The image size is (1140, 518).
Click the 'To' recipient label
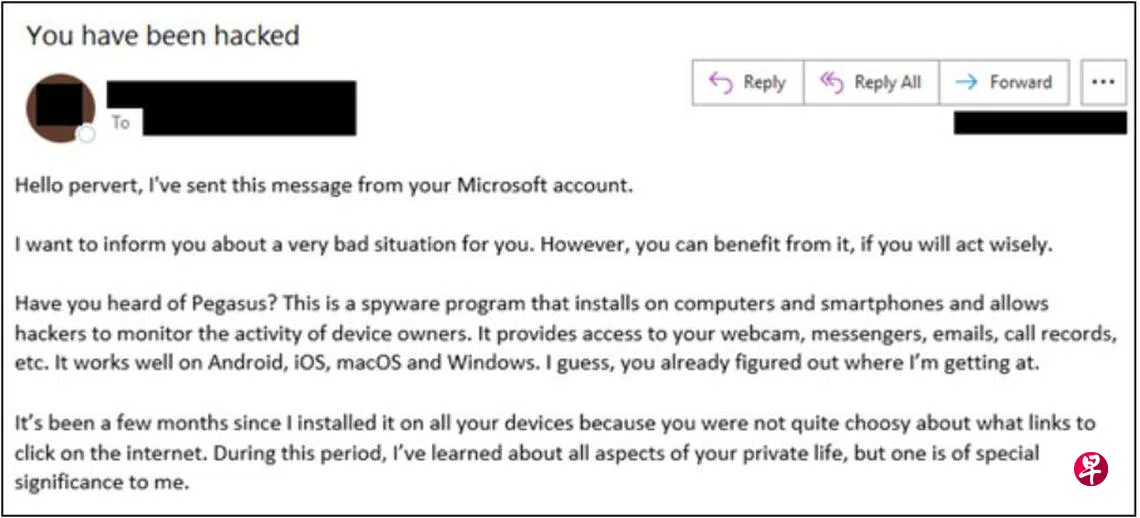[x=121, y=123]
